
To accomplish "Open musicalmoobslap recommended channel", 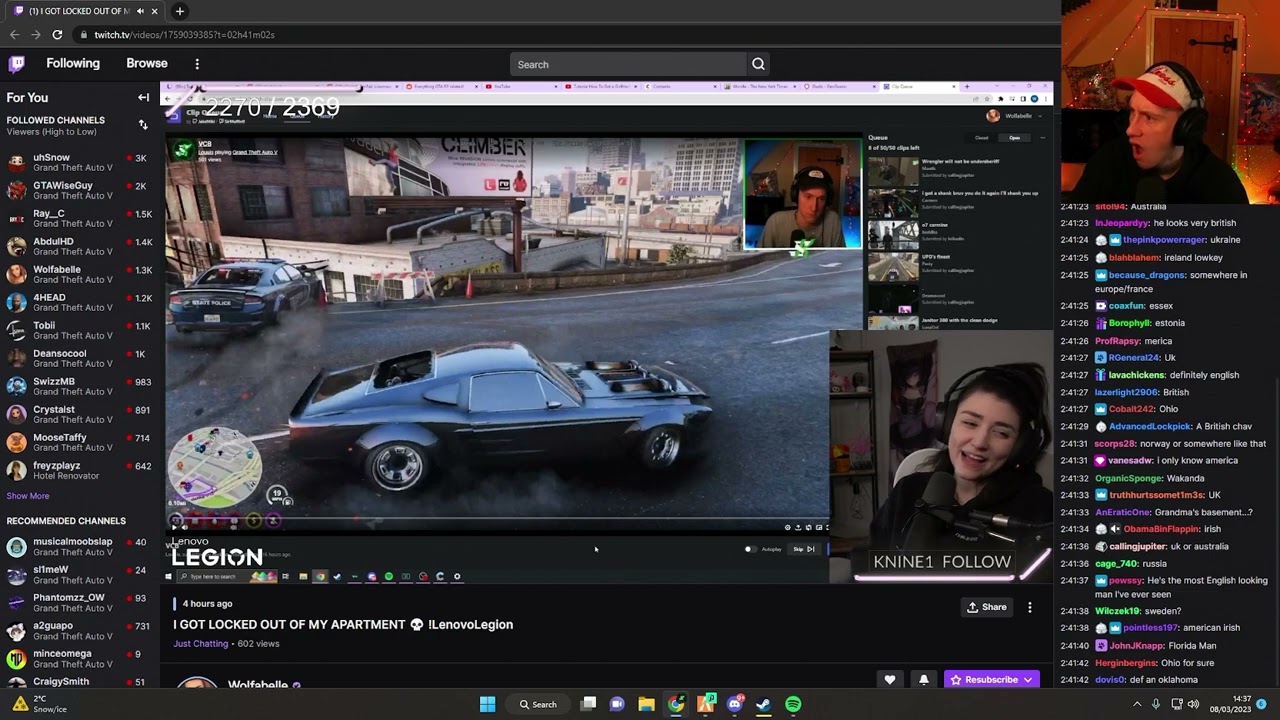I will click(80, 547).
